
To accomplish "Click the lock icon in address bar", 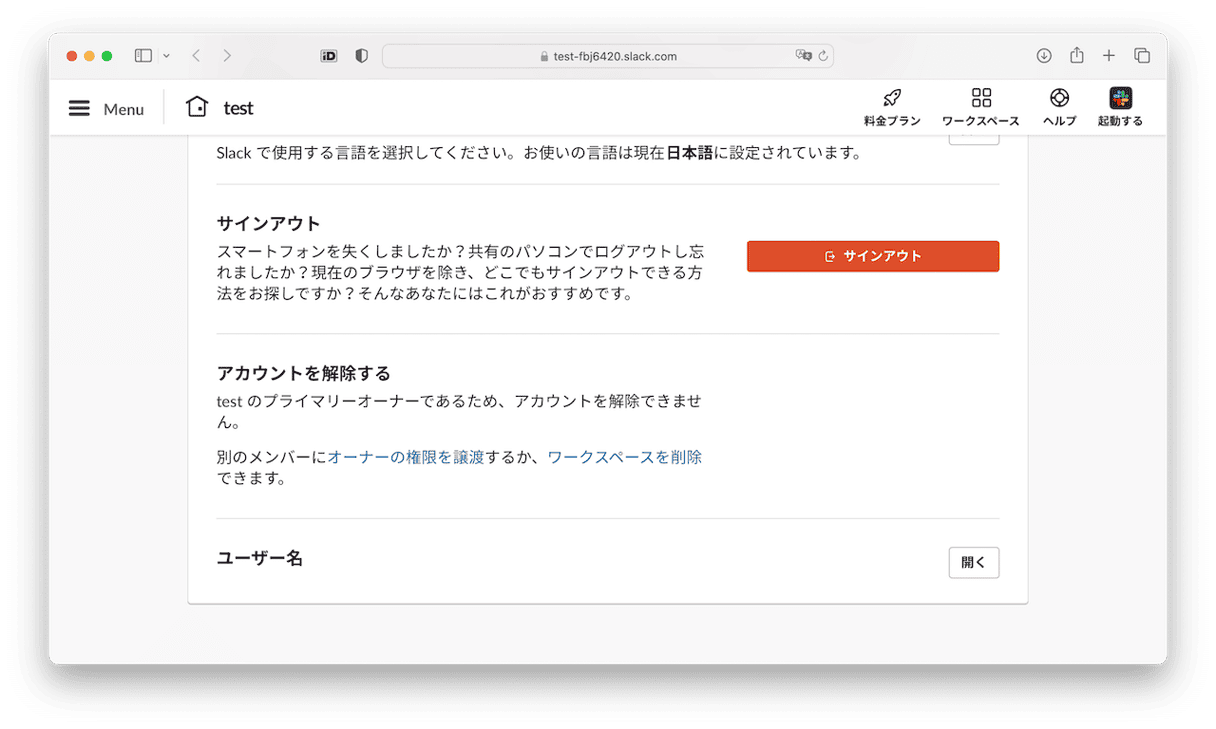I will point(544,56).
